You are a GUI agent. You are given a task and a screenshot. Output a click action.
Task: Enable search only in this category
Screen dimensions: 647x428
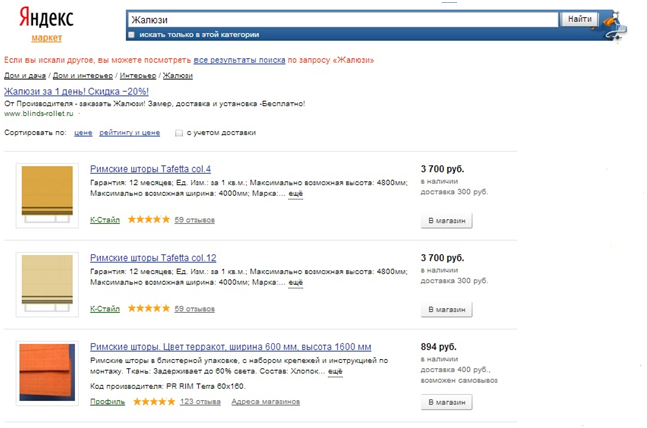point(131,35)
